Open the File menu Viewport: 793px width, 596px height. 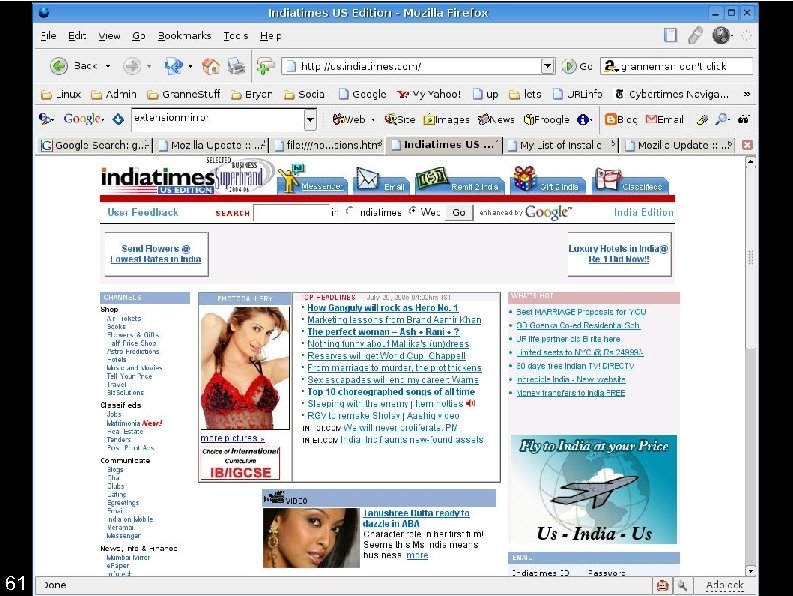(x=49, y=35)
